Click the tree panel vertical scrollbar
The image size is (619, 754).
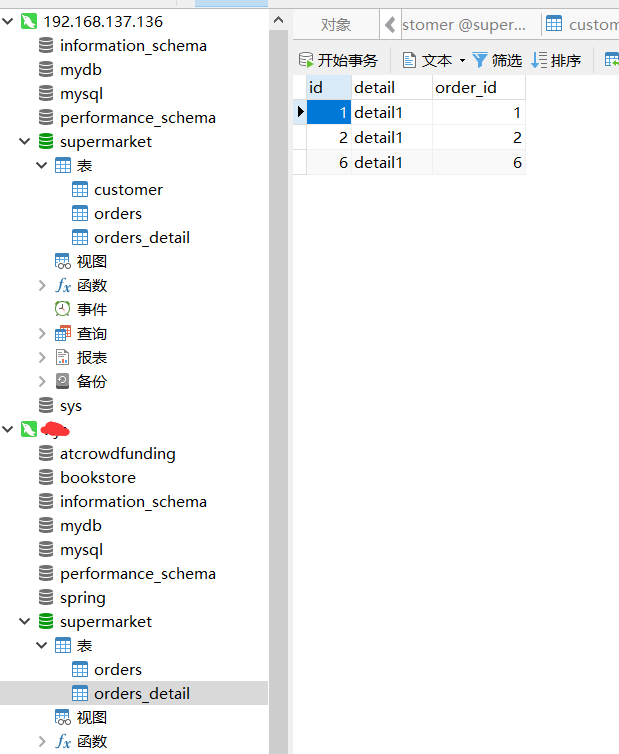[278, 391]
